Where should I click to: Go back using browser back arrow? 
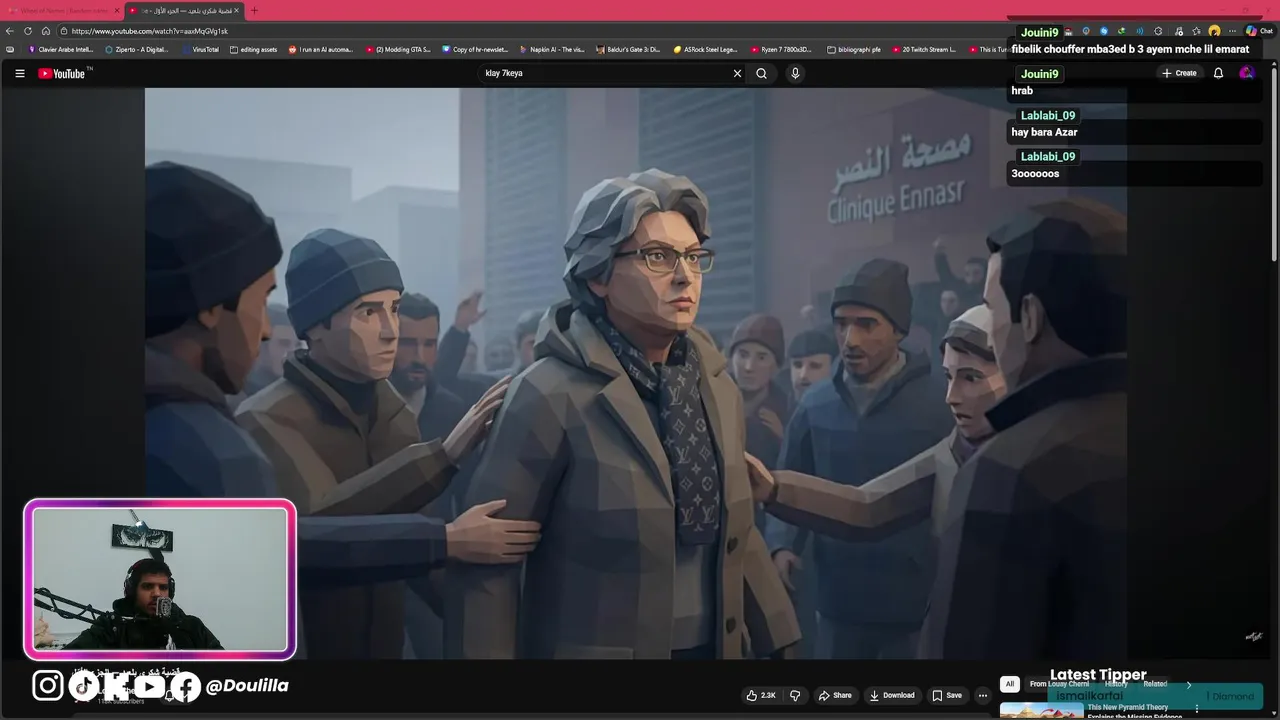10,31
